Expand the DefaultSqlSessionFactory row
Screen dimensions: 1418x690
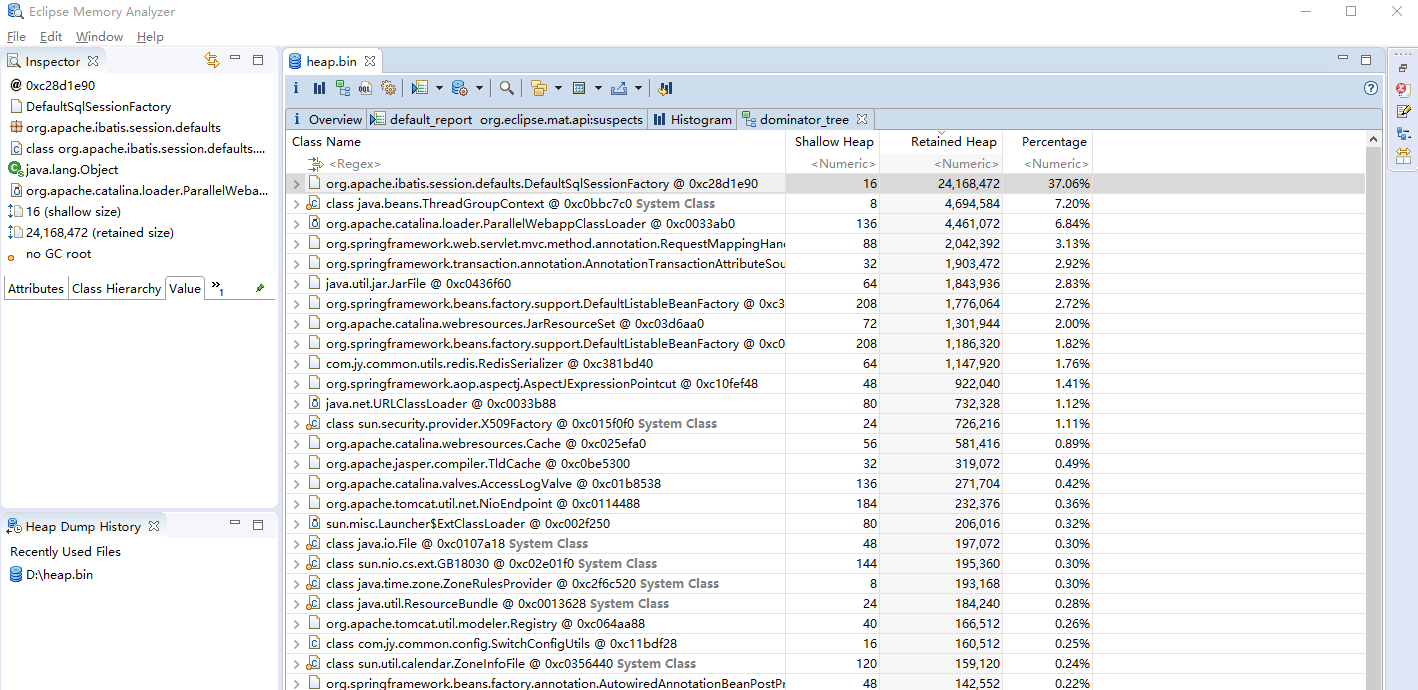296,184
